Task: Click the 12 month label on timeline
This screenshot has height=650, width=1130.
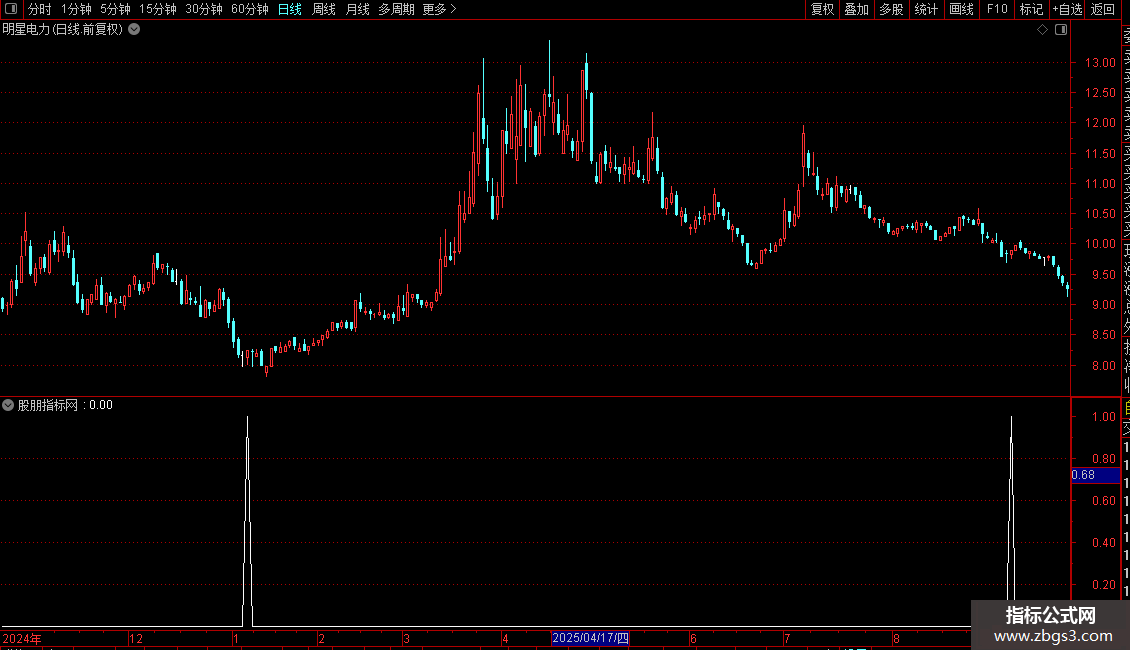Action: [x=135, y=638]
